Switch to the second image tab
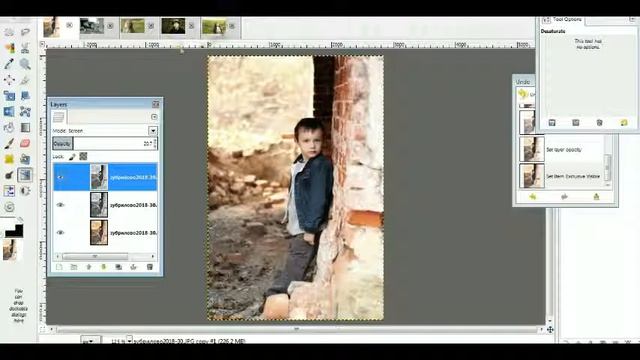 [92, 26]
